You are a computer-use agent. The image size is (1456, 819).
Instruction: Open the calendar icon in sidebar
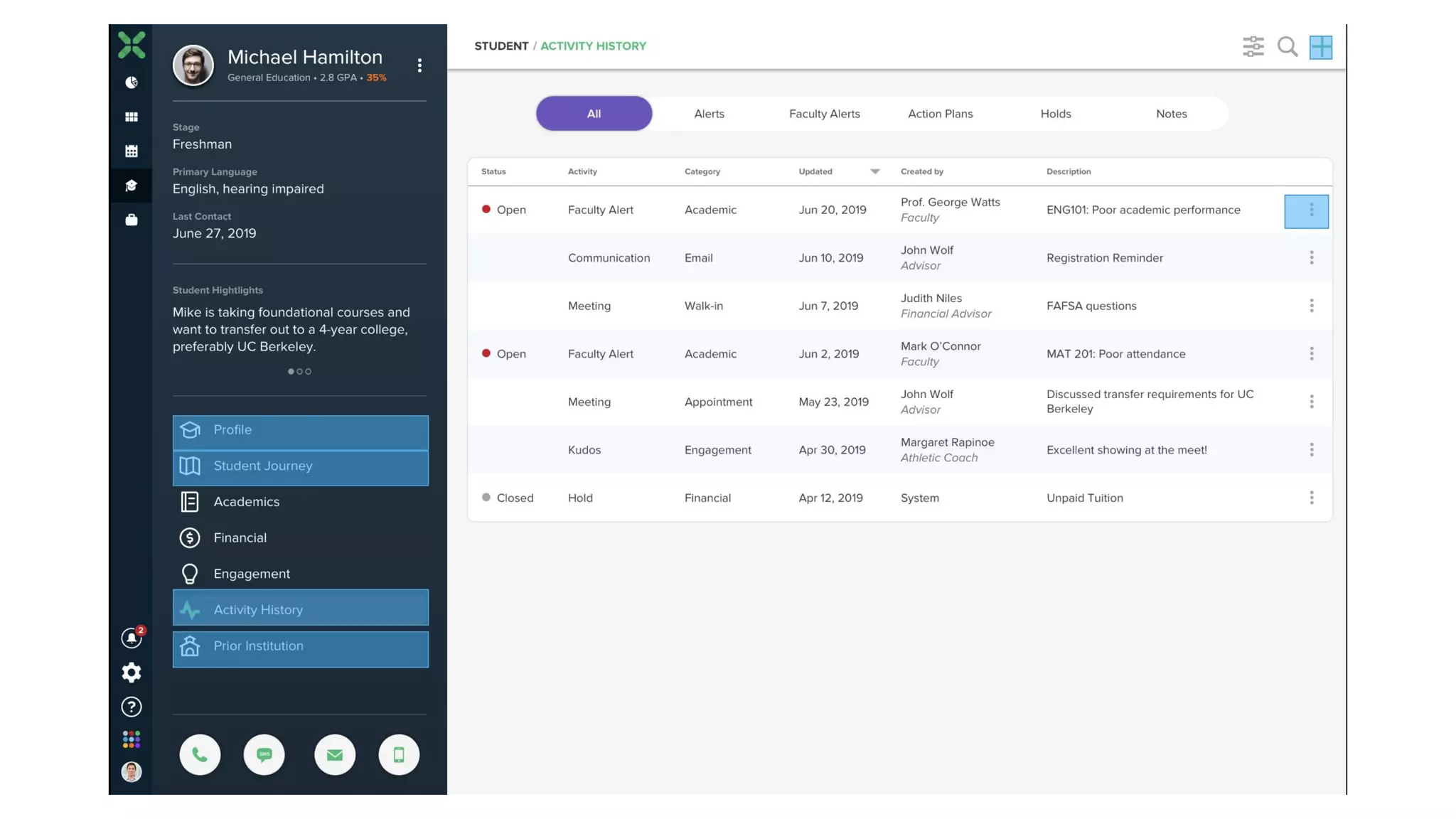click(x=132, y=151)
